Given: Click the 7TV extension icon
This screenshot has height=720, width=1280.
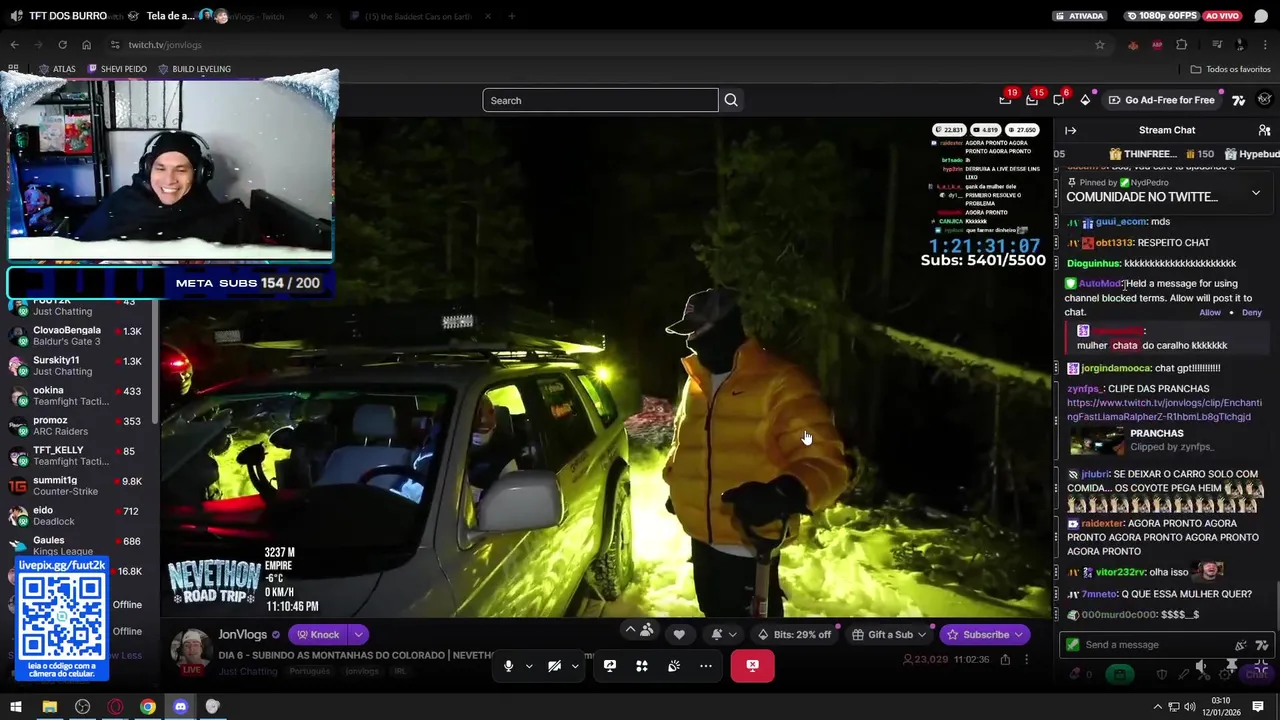Looking at the screenshot, I should tap(1238, 100).
